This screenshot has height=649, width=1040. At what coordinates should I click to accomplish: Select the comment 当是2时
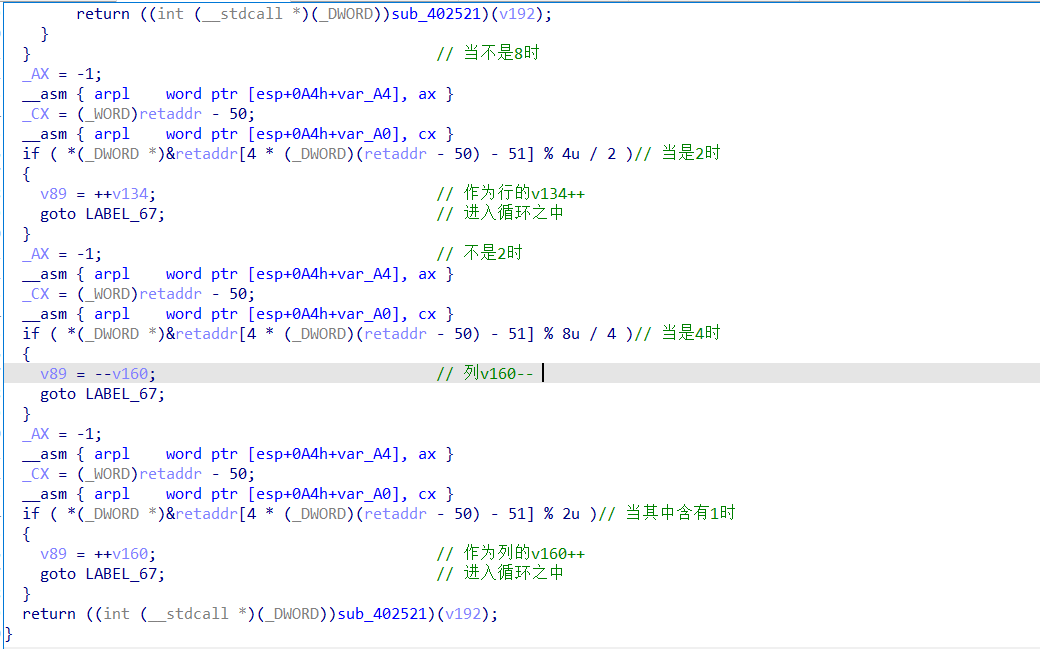tap(689, 153)
